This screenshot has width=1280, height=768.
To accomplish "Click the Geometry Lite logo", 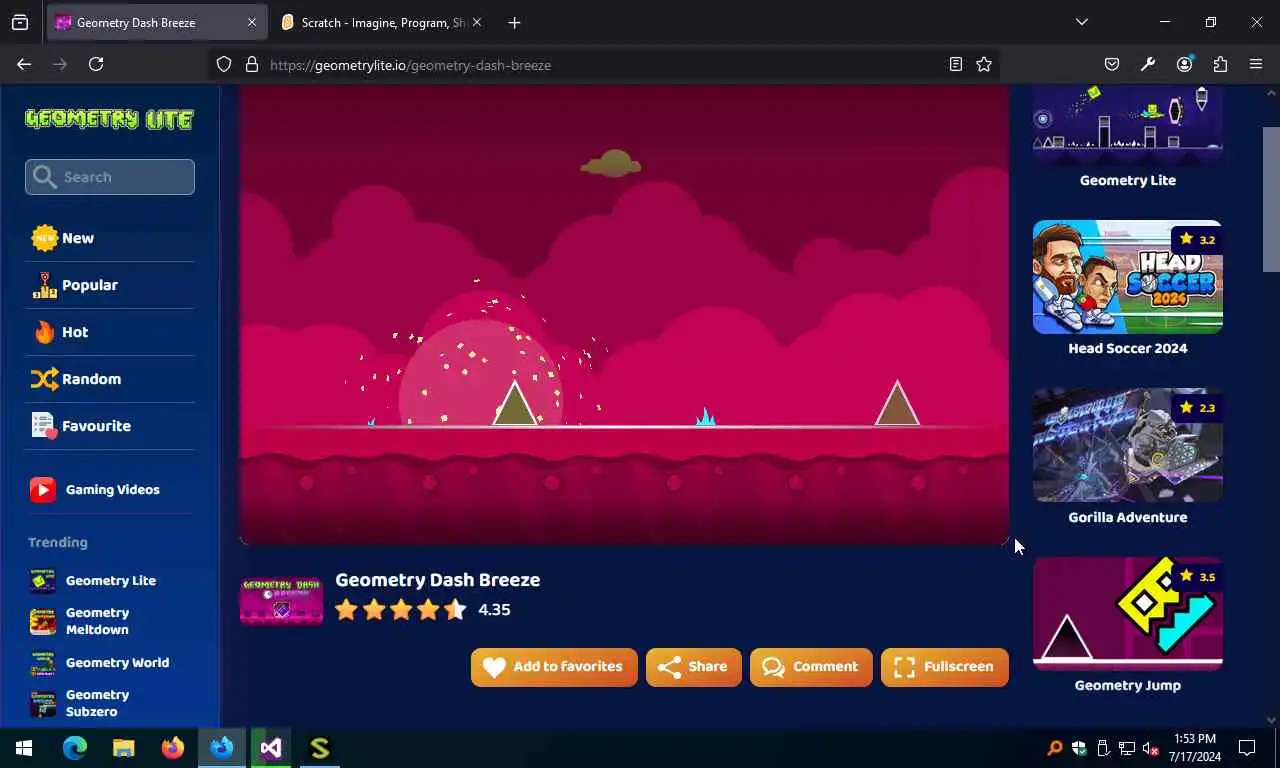I will pyautogui.click(x=109, y=119).
